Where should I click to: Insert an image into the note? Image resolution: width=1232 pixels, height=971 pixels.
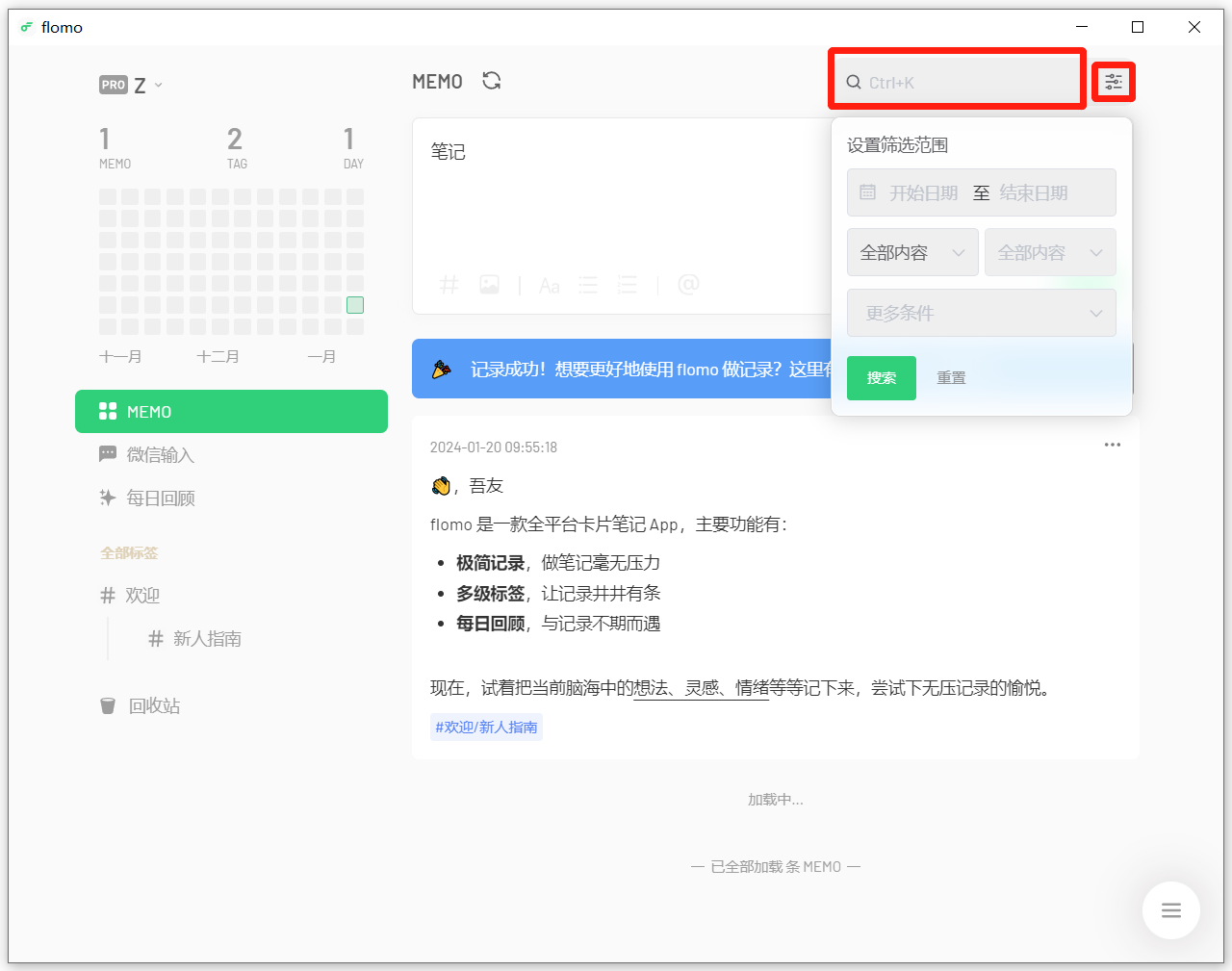click(490, 285)
